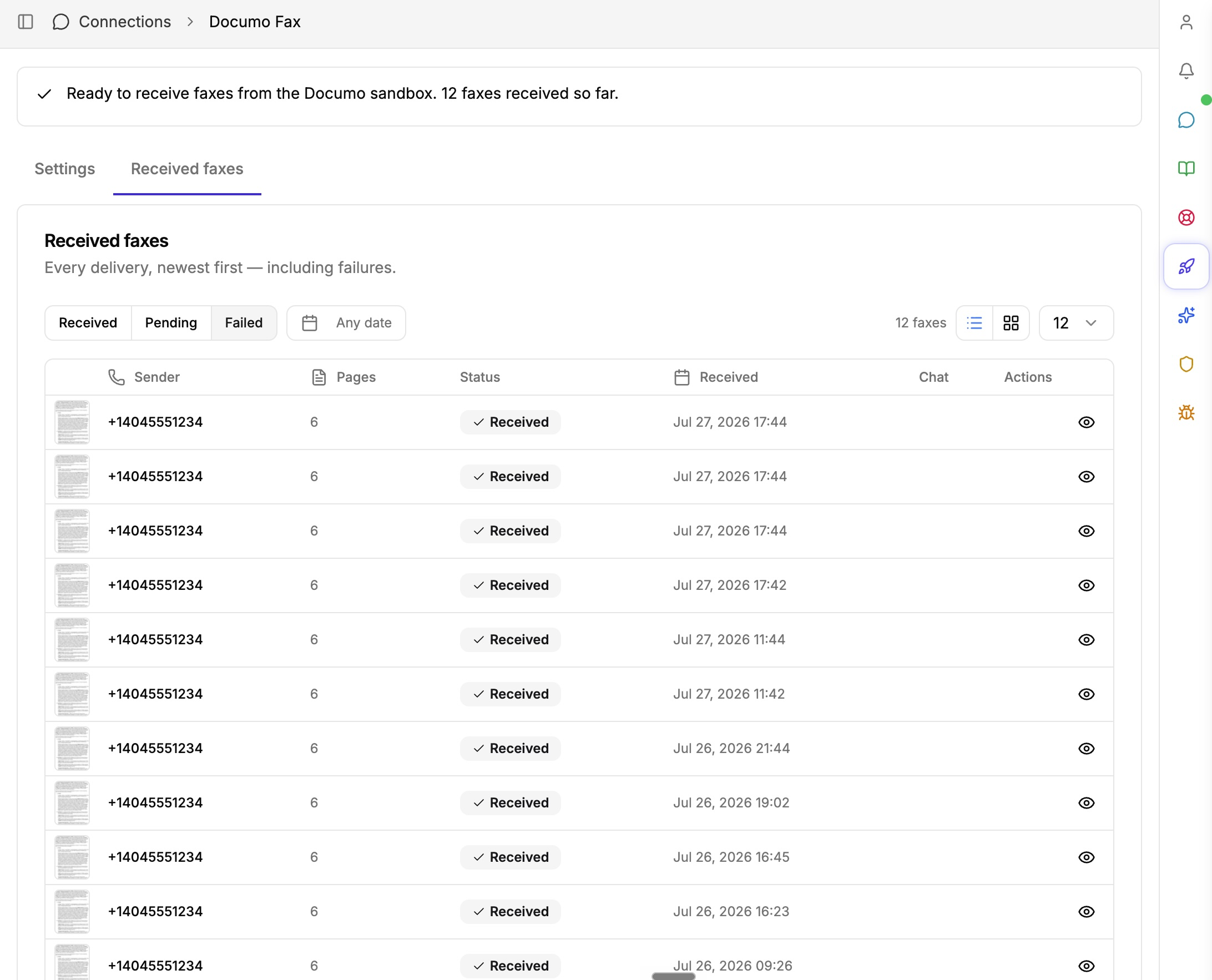Sort by the Status column header
This screenshot has width=1212, height=980.
point(480,377)
